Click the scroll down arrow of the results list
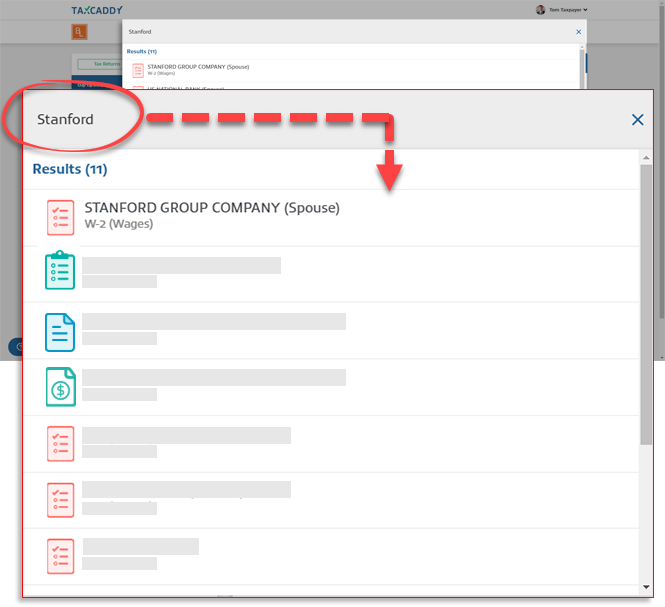This screenshot has width=665, height=607. click(x=646, y=587)
